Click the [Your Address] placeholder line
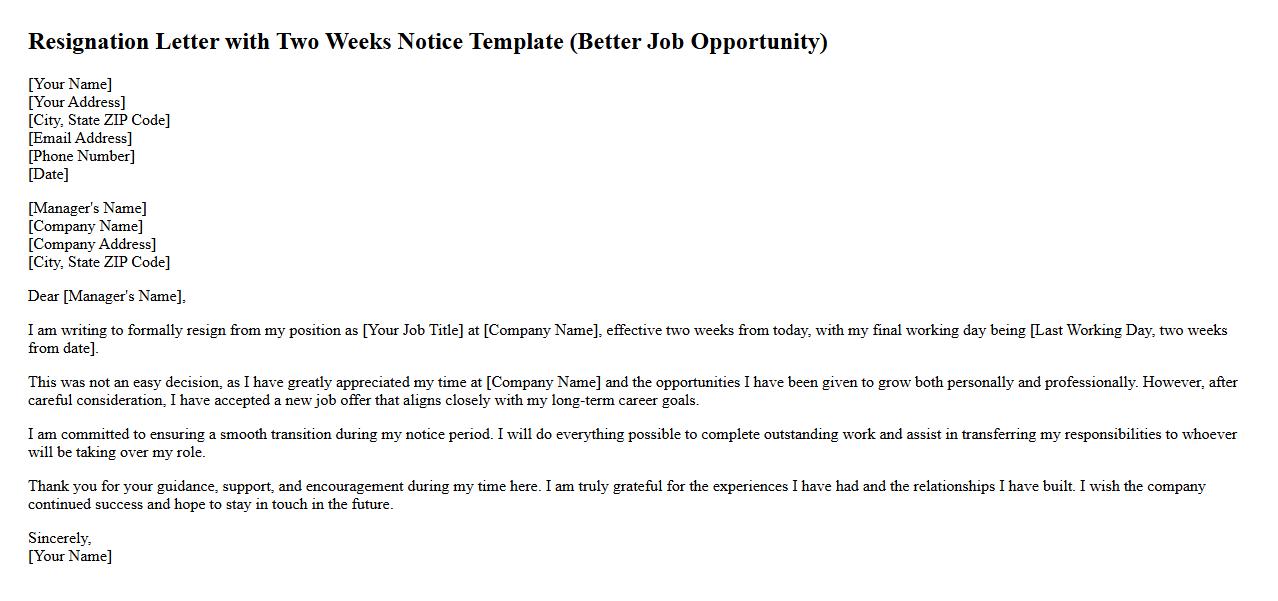This screenshot has height=601, width=1278. pyautogui.click(x=77, y=102)
